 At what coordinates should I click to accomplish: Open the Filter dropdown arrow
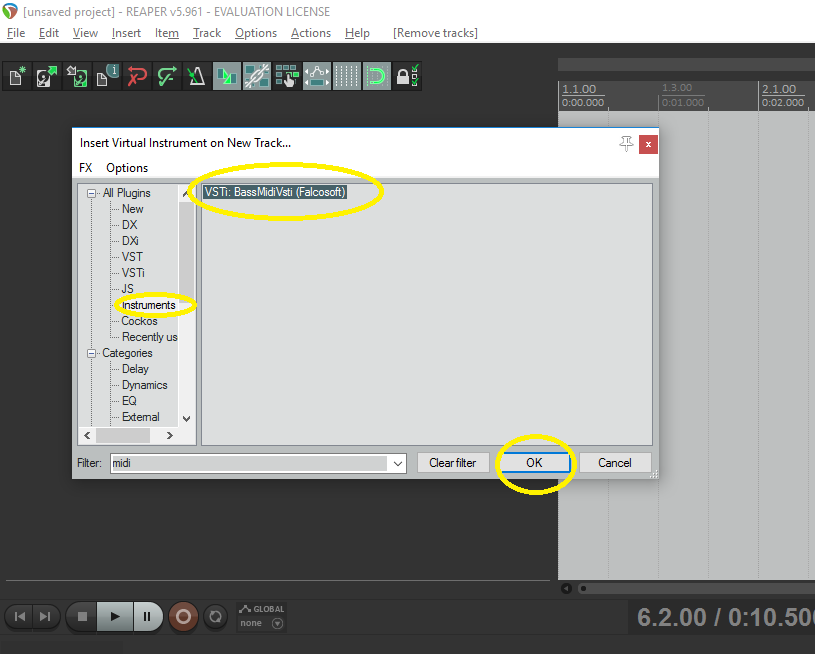[x=398, y=463]
